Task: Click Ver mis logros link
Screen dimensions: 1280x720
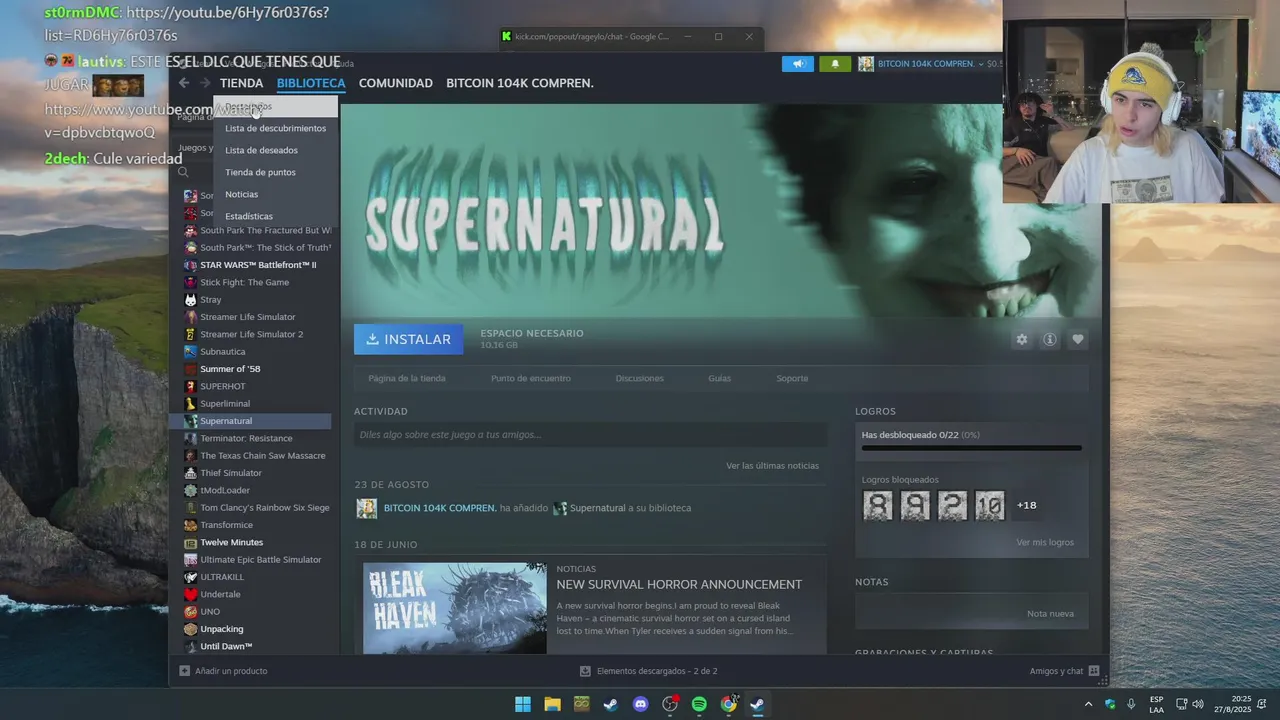Action: coord(1045,542)
